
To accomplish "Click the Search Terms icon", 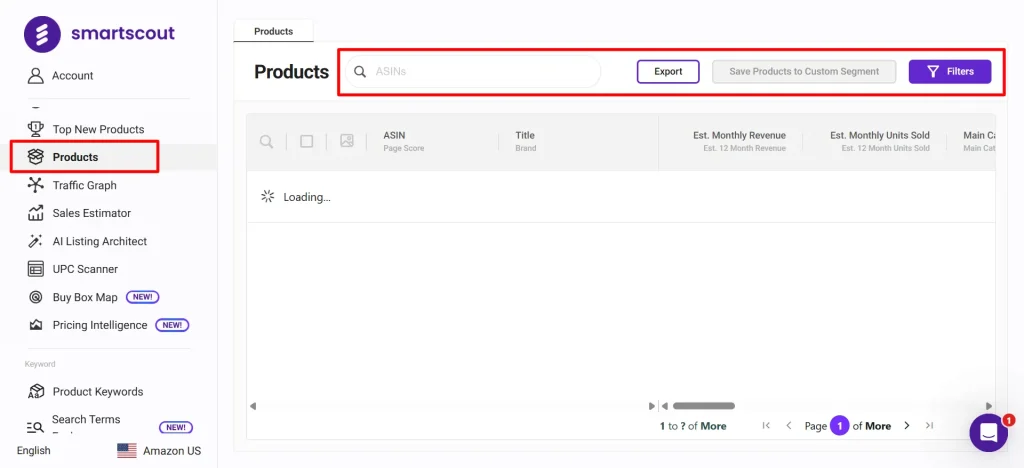I will click(x=35, y=428).
